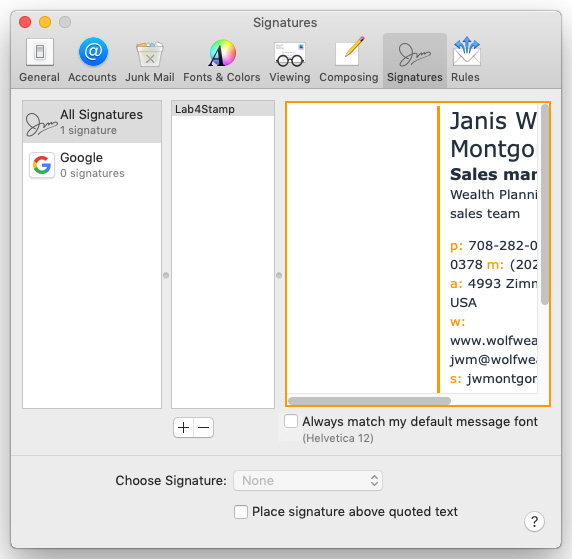The height and width of the screenshot is (559, 572).
Task: Open the Accounts preferences pane
Action: tap(92, 61)
